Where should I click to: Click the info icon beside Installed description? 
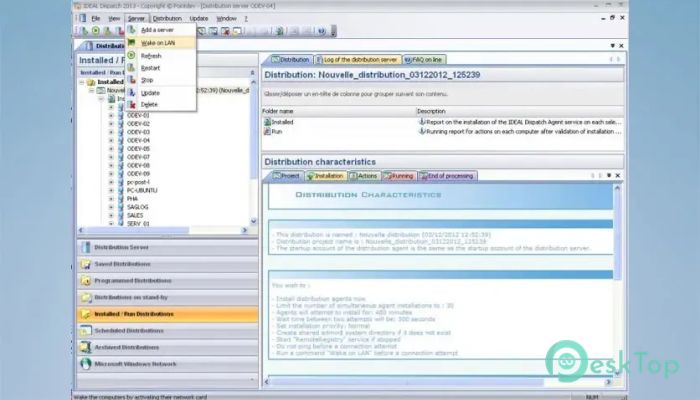pos(422,121)
